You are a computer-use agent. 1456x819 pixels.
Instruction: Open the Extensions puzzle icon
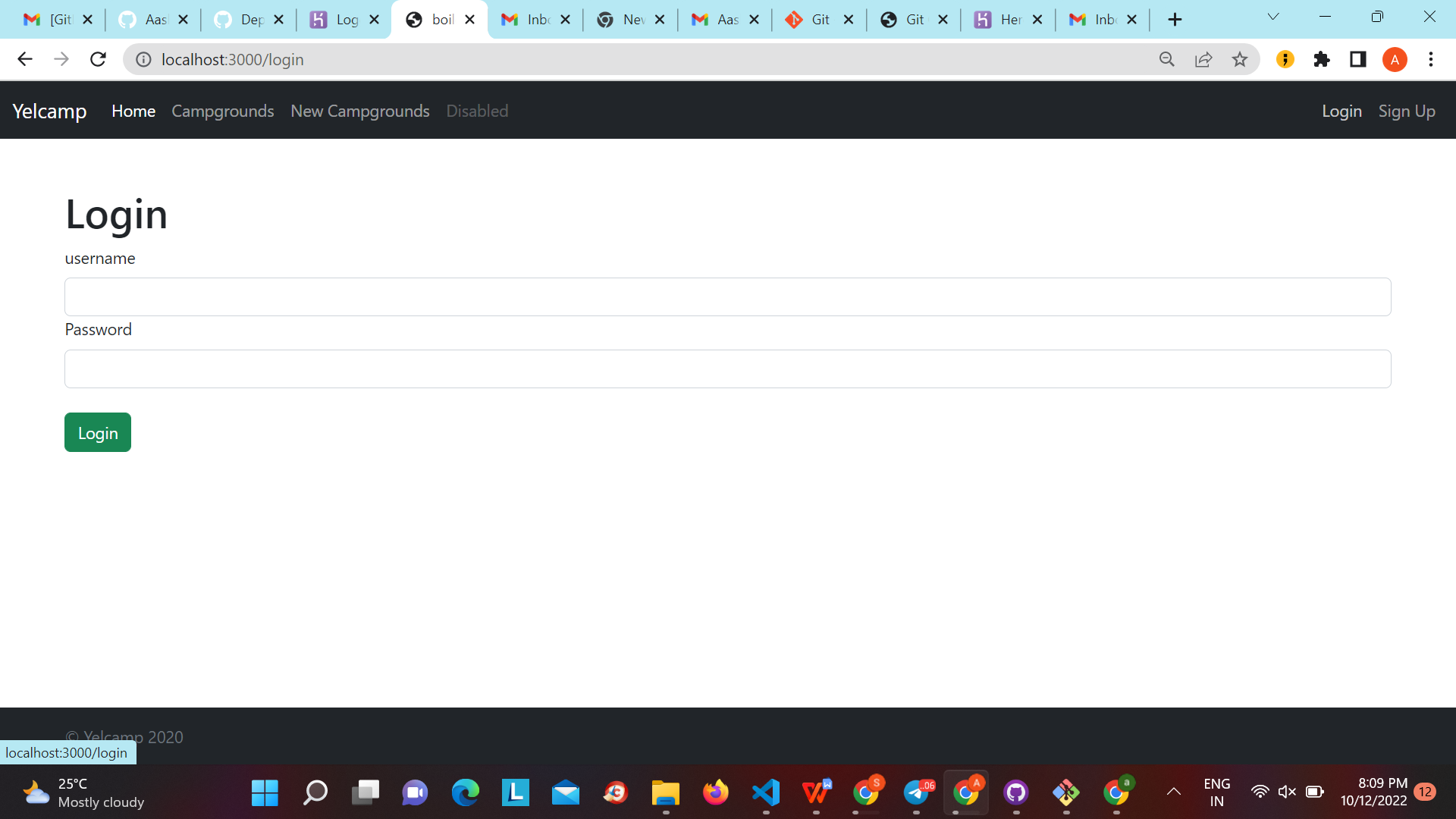1322,59
